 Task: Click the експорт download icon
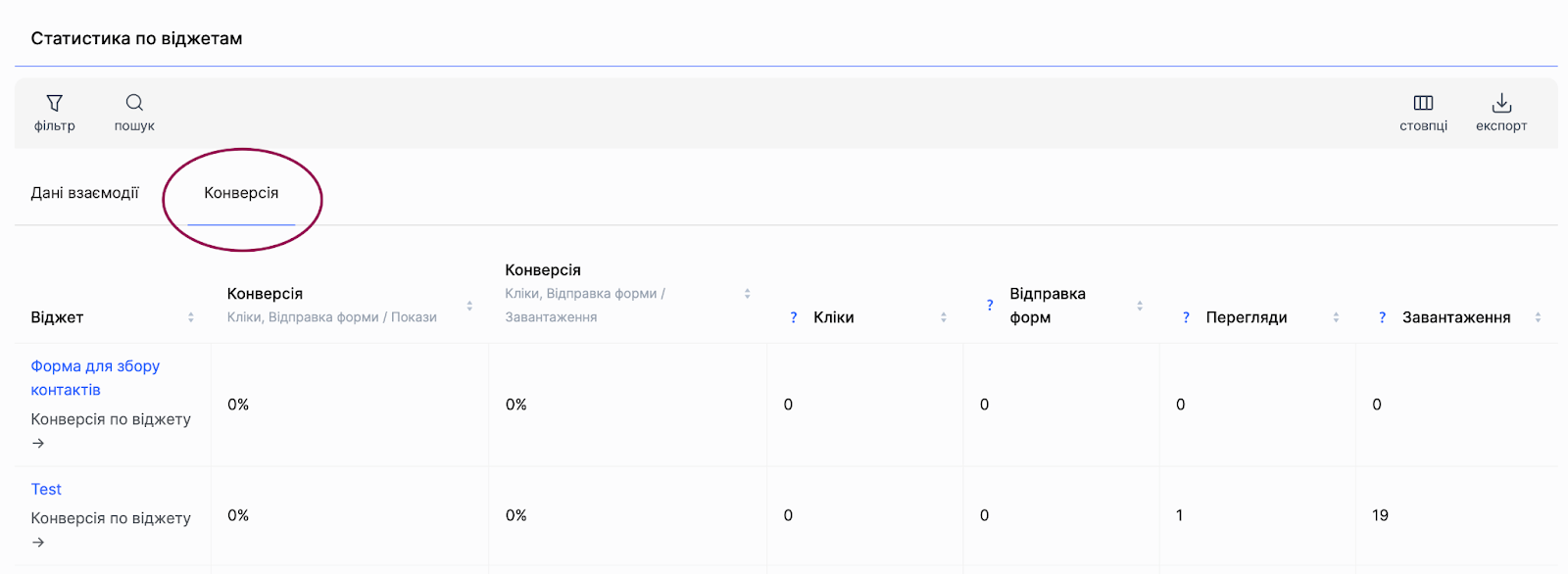(1501, 103)
